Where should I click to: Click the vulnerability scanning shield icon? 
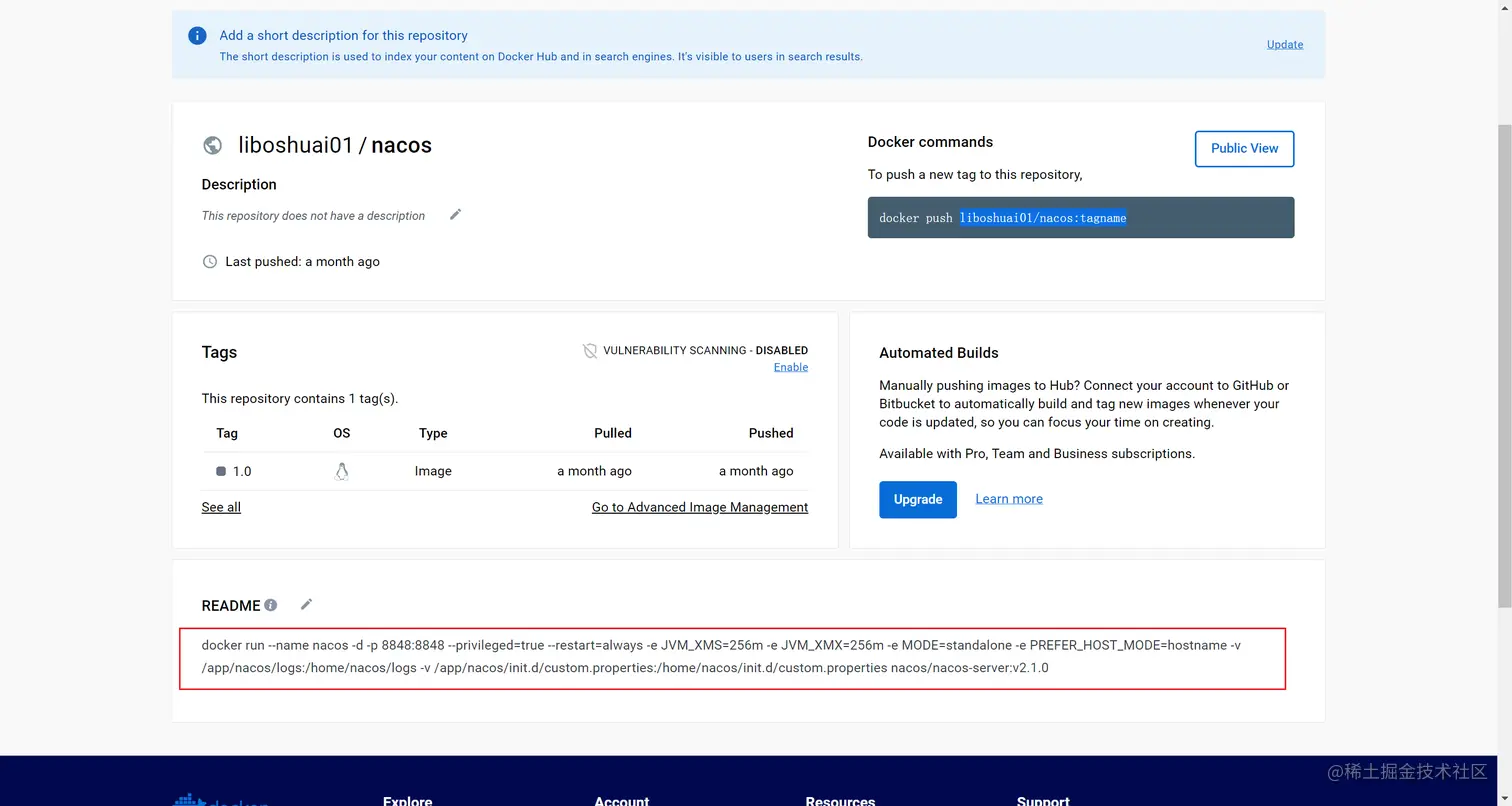(x=590, y=351)
